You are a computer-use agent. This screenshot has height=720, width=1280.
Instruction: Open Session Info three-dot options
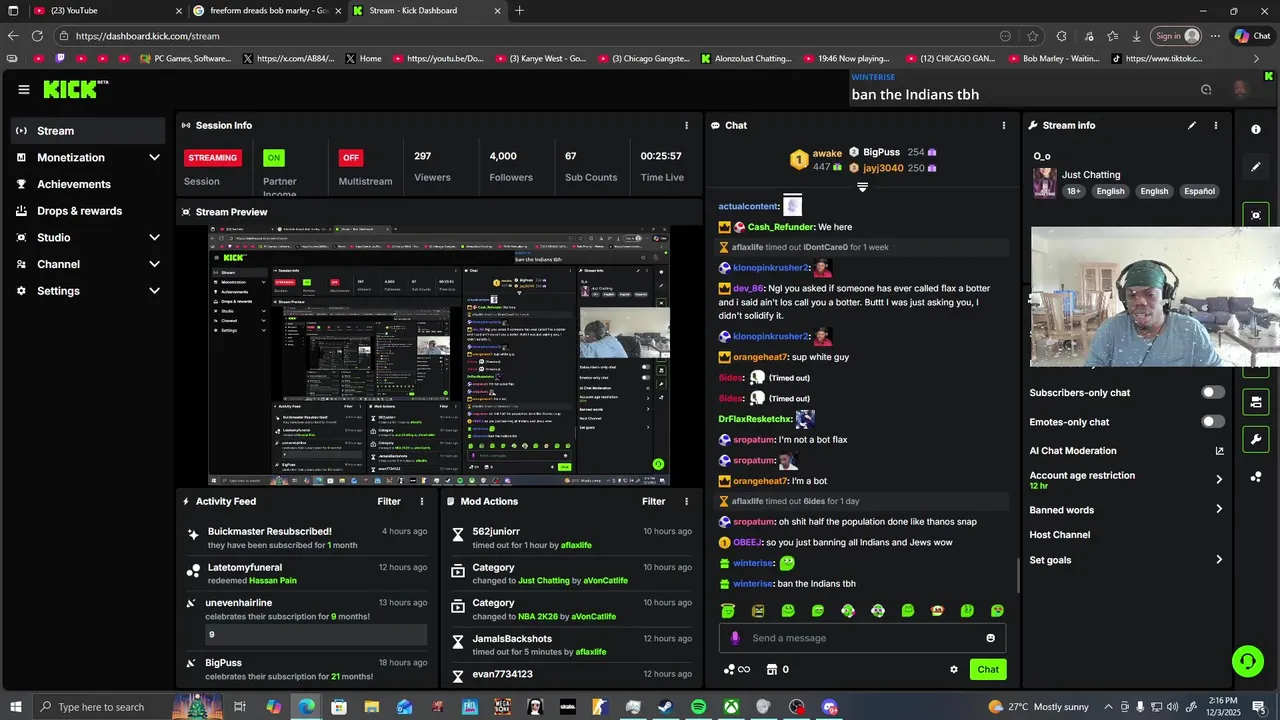686,125
